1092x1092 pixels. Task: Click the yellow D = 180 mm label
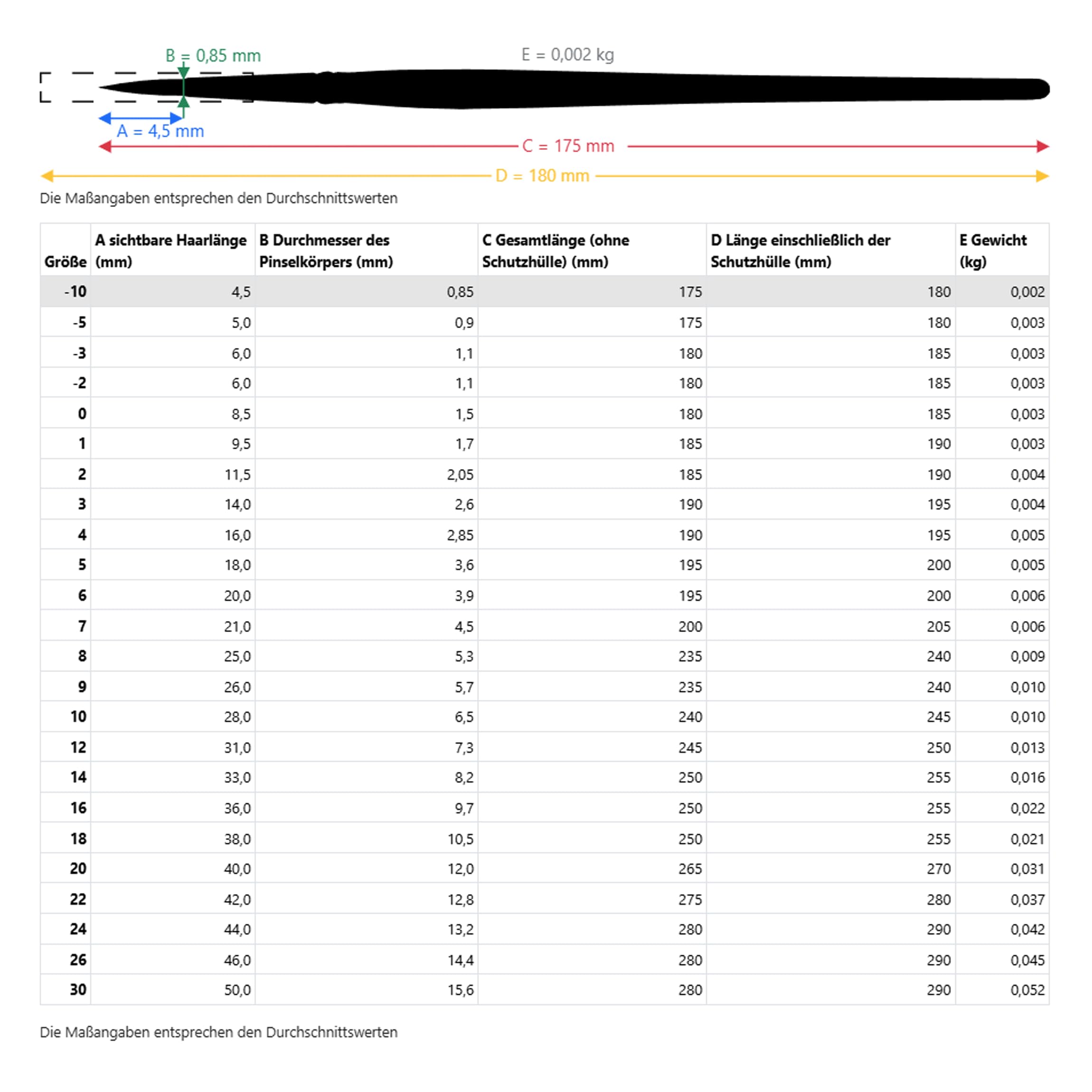pos(542,176)
